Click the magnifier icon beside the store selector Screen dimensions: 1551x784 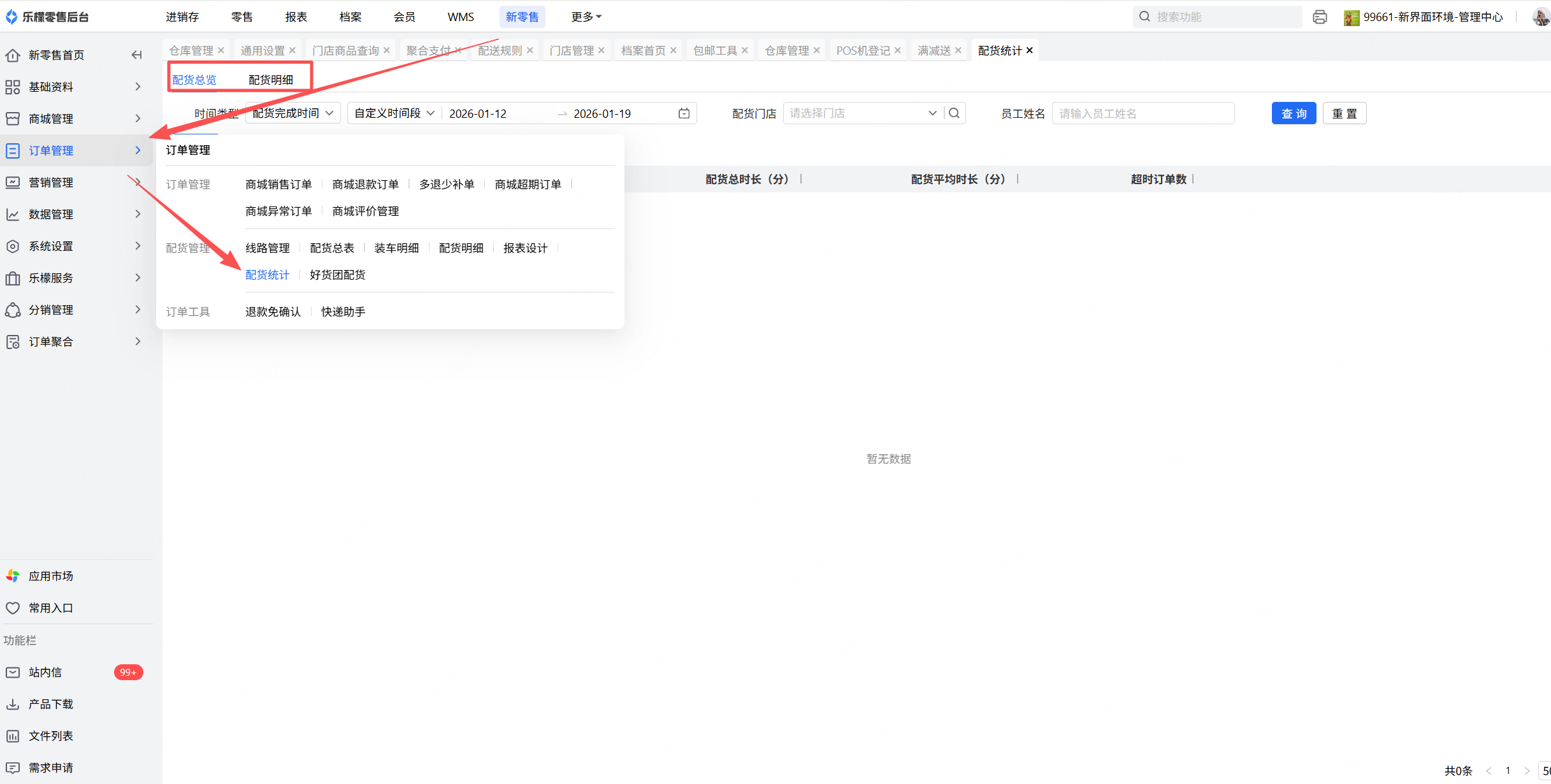pos(954,113)
